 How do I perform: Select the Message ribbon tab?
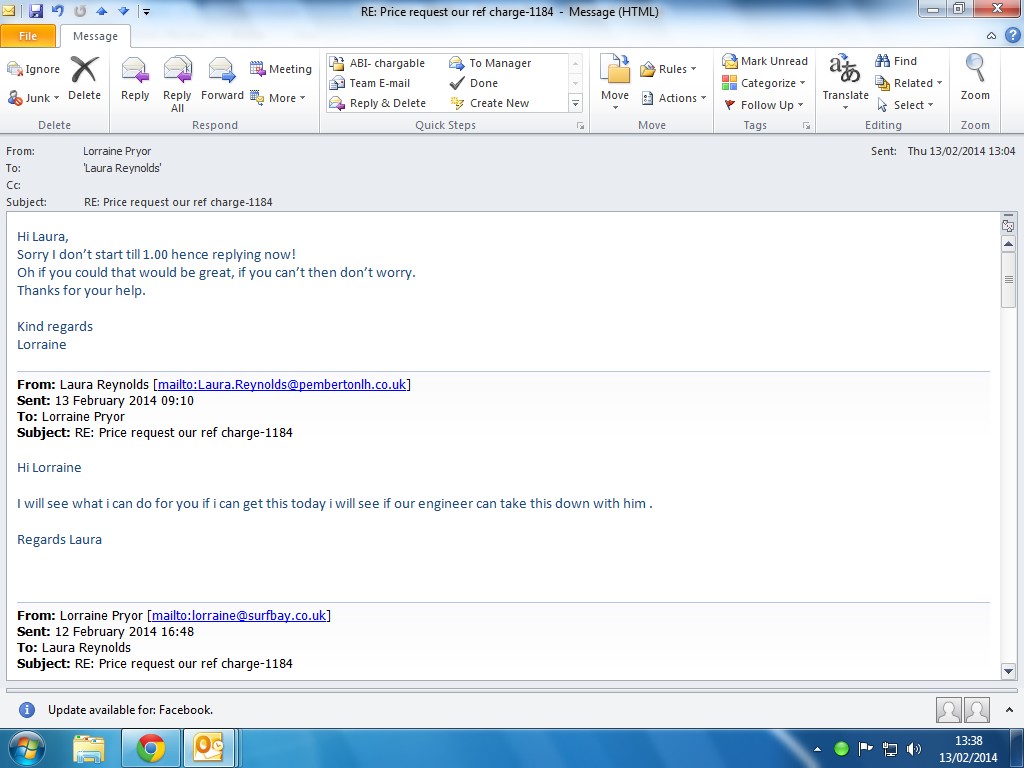pyautogui.click(x=95, y=36)
